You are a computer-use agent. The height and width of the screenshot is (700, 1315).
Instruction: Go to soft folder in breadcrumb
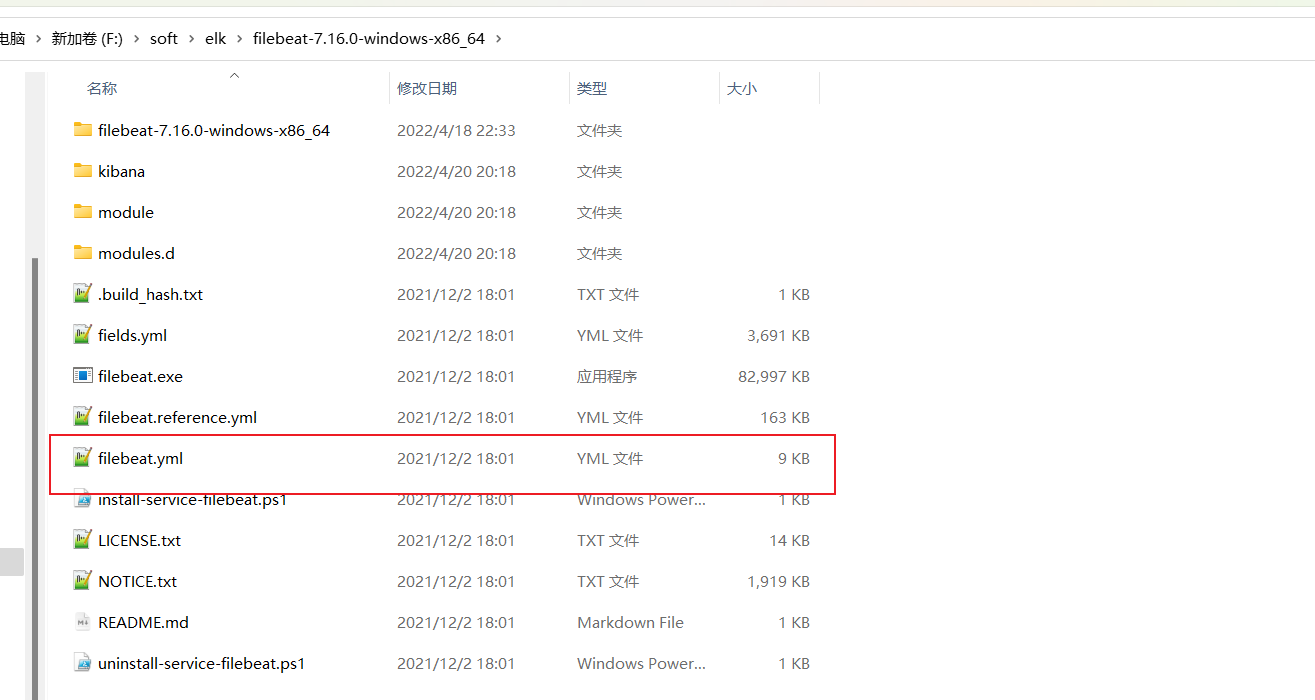[164, 38]
